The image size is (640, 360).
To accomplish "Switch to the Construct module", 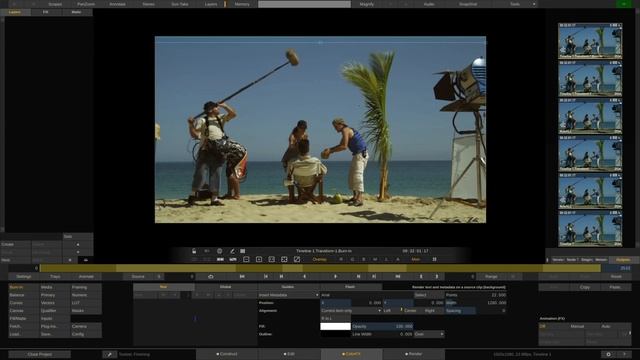I will pyautogui.click(x=227, y=354).
